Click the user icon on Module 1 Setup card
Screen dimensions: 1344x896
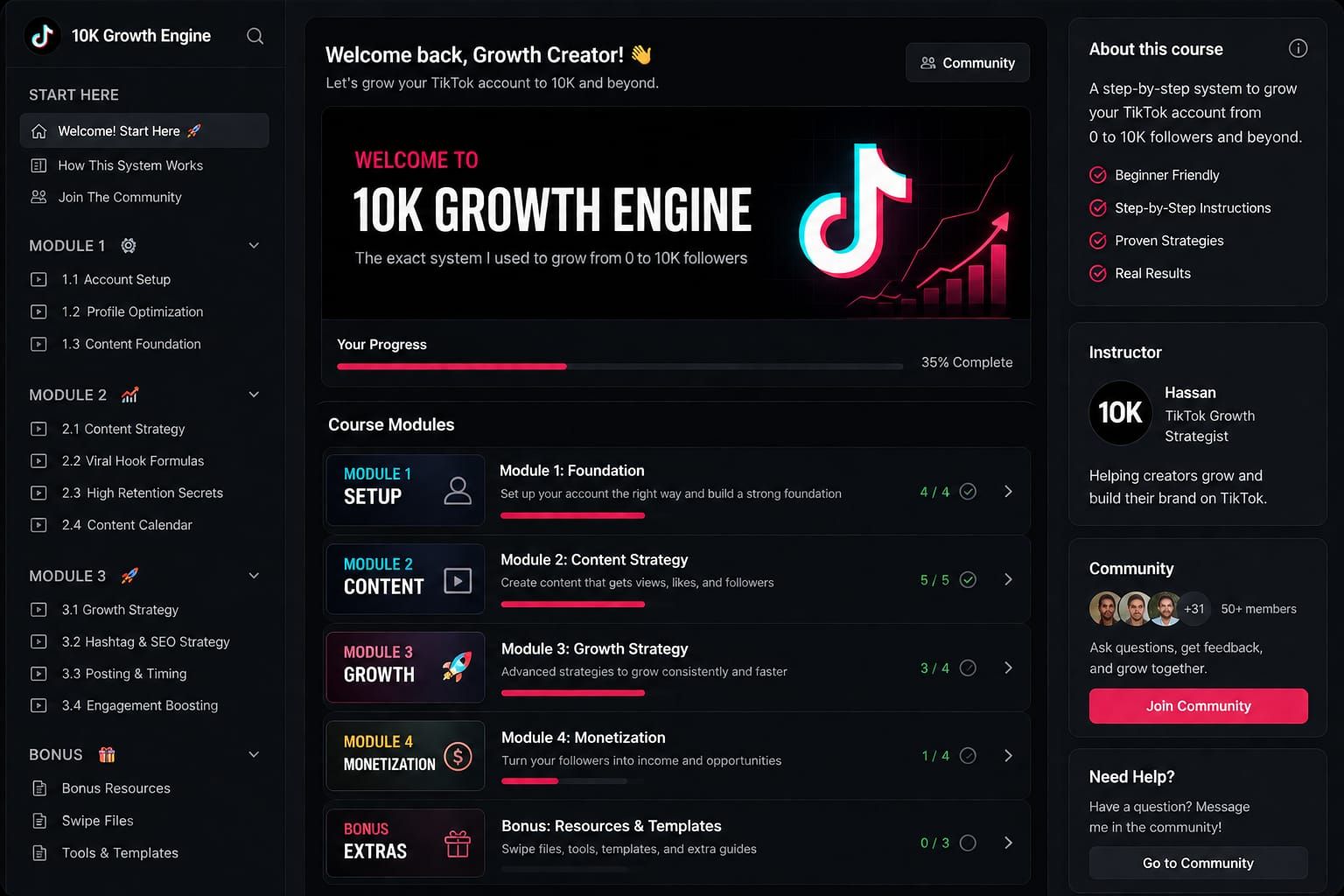(x=458, y=491)
